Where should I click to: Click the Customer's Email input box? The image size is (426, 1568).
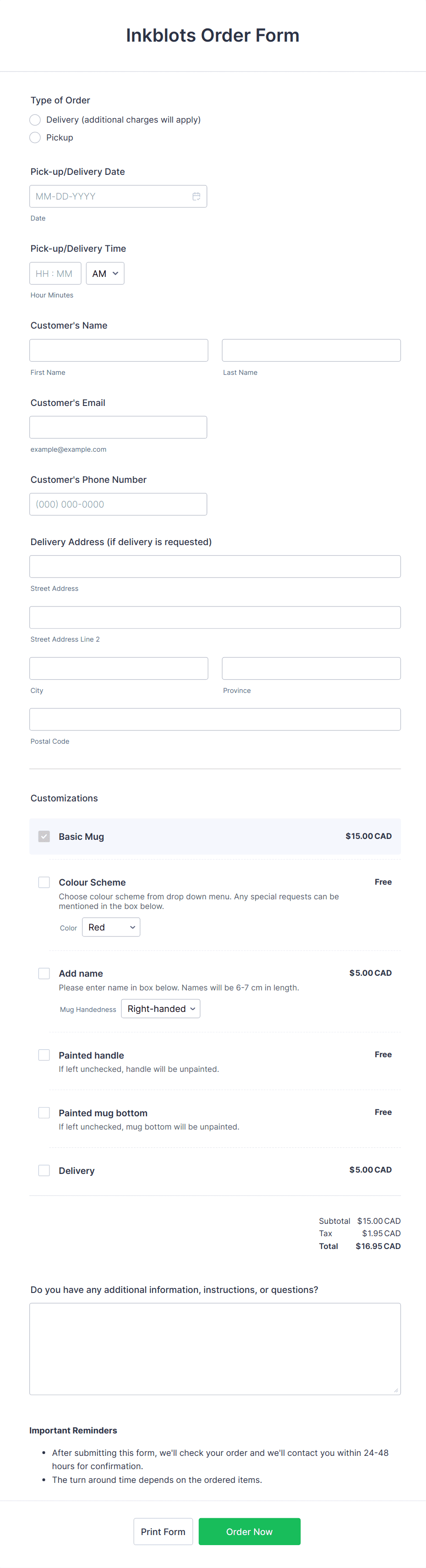click(118, 427)
